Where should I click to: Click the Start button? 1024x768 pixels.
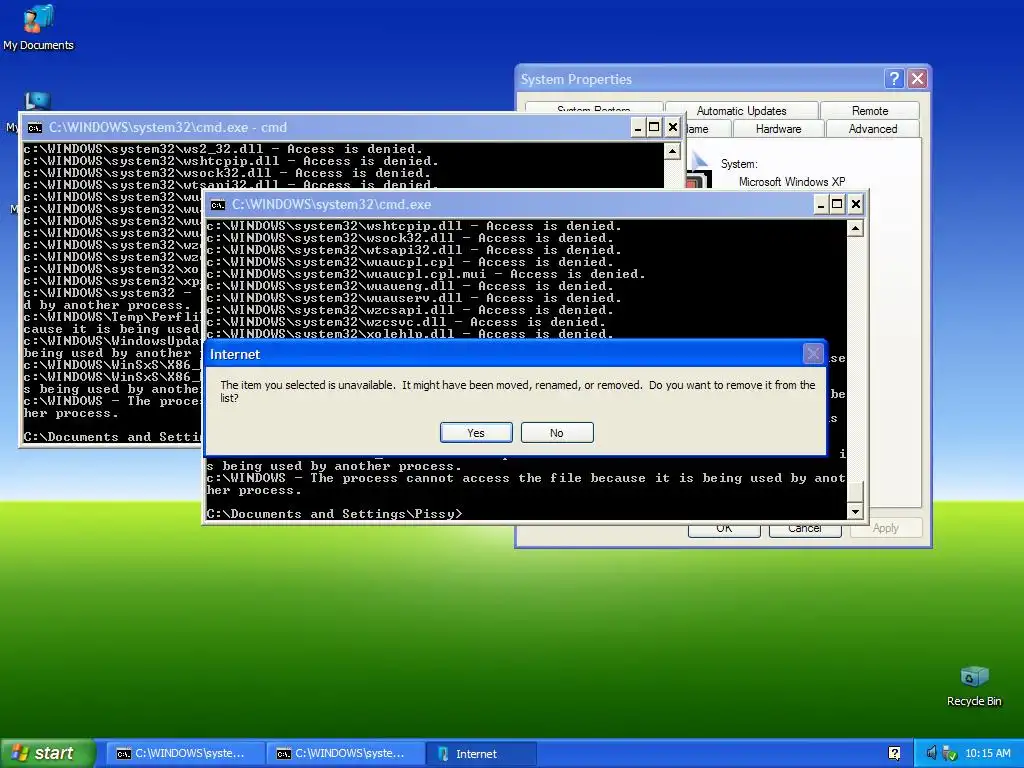pyautogui.click(x=46, y=753)
